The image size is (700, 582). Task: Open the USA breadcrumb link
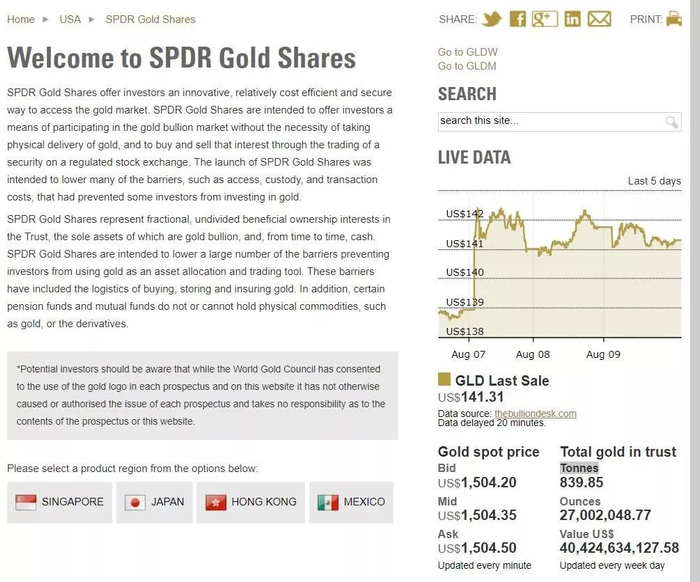70,19
